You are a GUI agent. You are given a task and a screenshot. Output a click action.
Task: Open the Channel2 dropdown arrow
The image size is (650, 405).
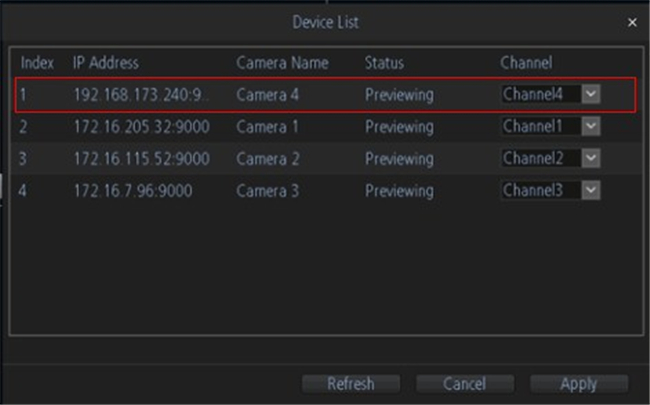[591, 158]
